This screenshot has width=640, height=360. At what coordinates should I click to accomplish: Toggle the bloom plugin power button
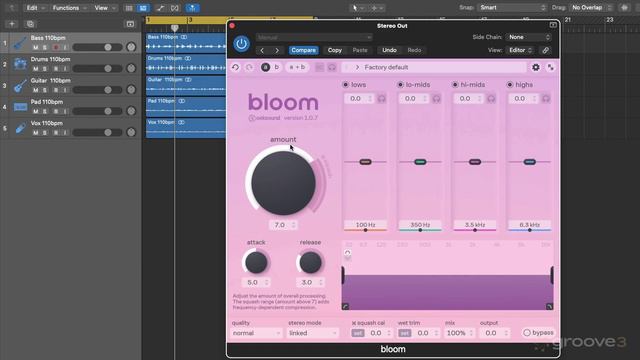point(241,44)
